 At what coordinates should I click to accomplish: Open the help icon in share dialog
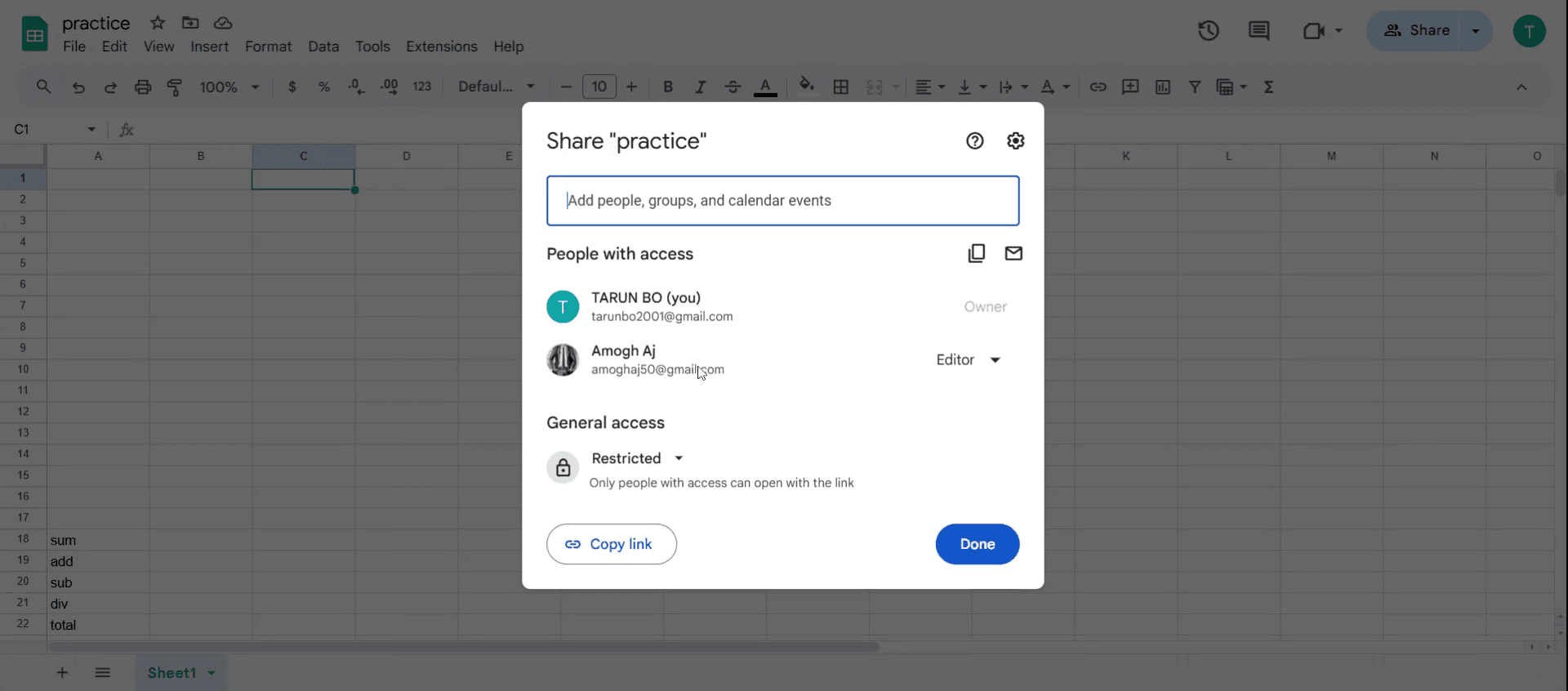click(974, 140)
